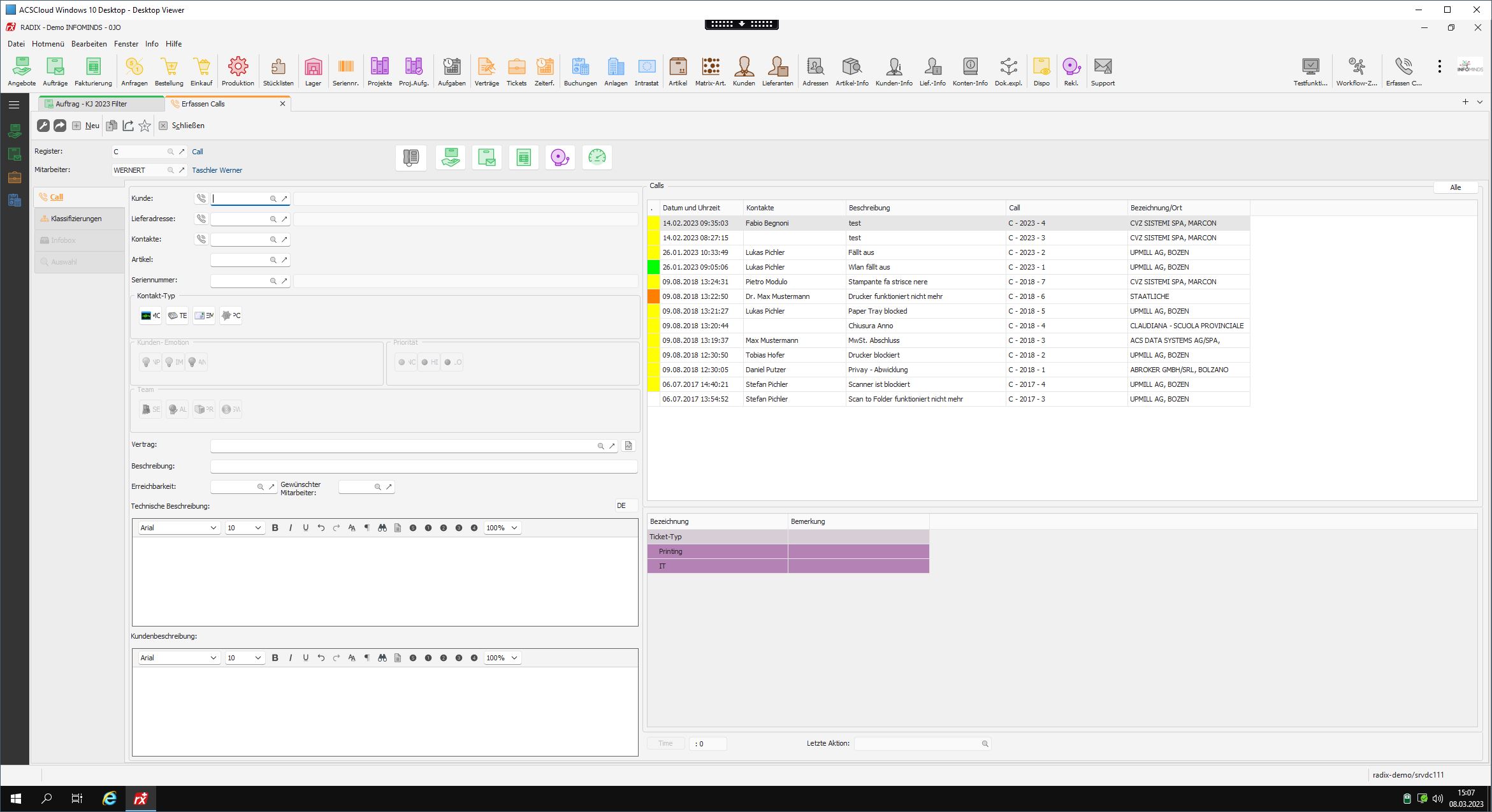This screenshot has height=812, width=1492.
Task: Select TE contact type toggle
Action: click(x=177, y=315)
